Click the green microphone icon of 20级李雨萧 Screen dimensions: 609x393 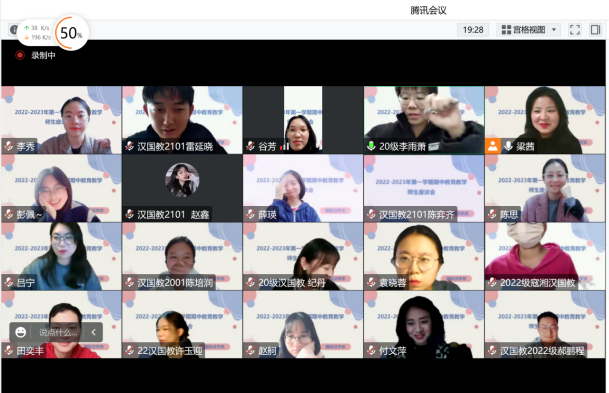371,146
